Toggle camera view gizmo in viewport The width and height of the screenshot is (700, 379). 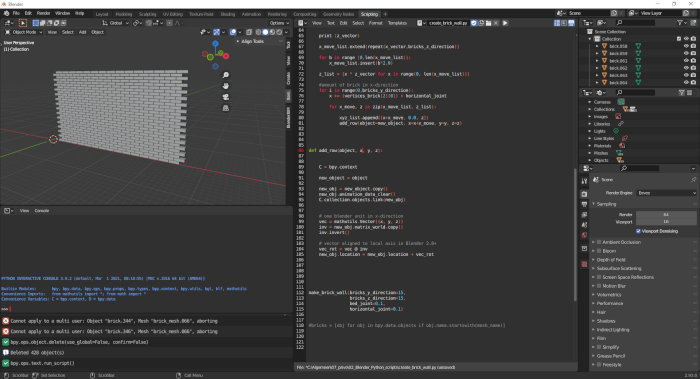[225, 97]
